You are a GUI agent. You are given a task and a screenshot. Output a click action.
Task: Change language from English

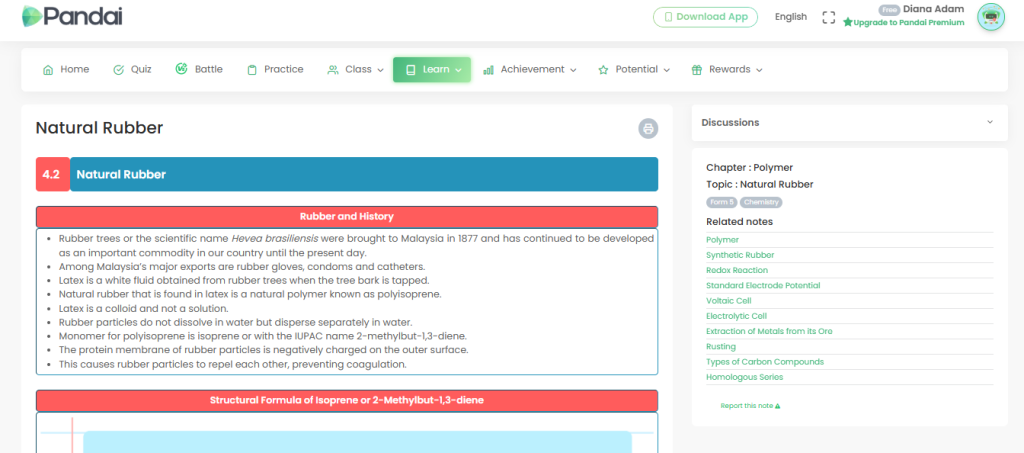[x=790, y=17]
